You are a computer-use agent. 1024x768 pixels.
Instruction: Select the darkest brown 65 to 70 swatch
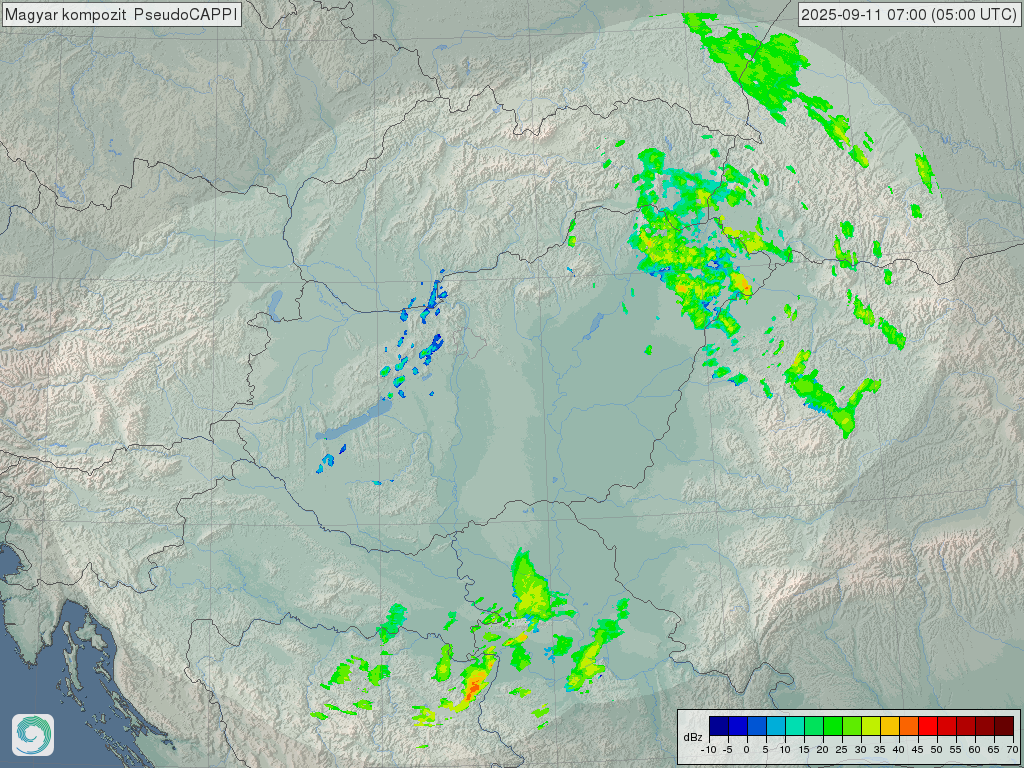[x=1004, y=726]
